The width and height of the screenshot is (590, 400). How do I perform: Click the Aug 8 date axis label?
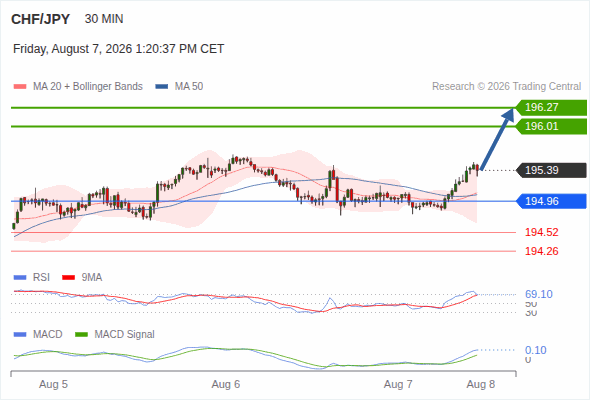pyautogui.click(x=481, y=385)
